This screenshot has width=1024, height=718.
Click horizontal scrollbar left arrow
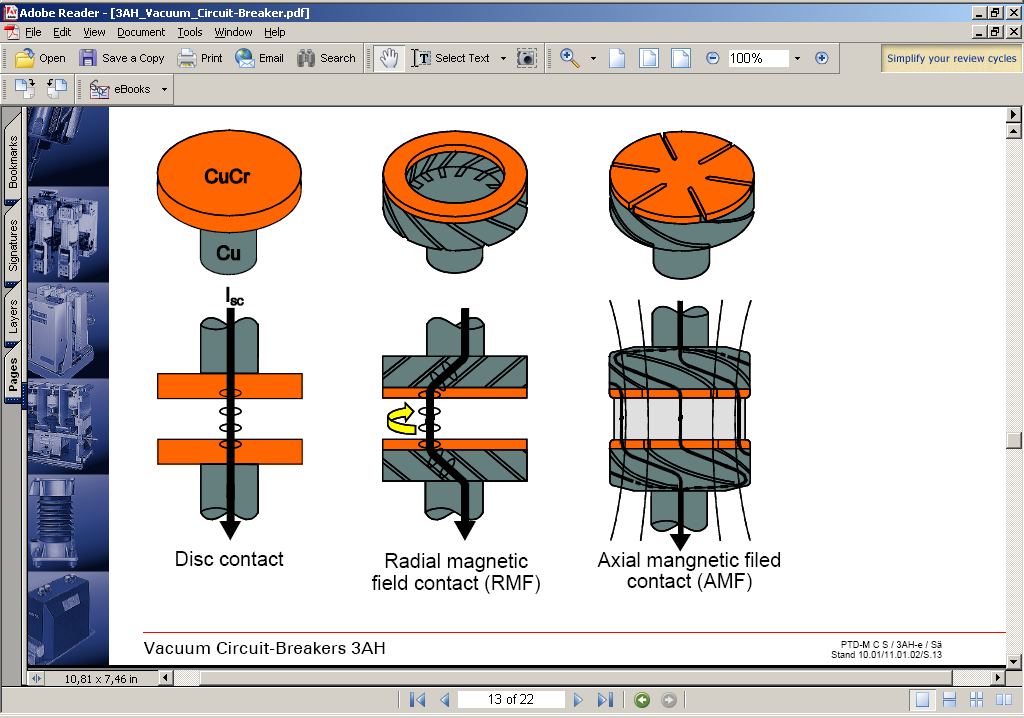pyautogui.click(x=165, y=677)
